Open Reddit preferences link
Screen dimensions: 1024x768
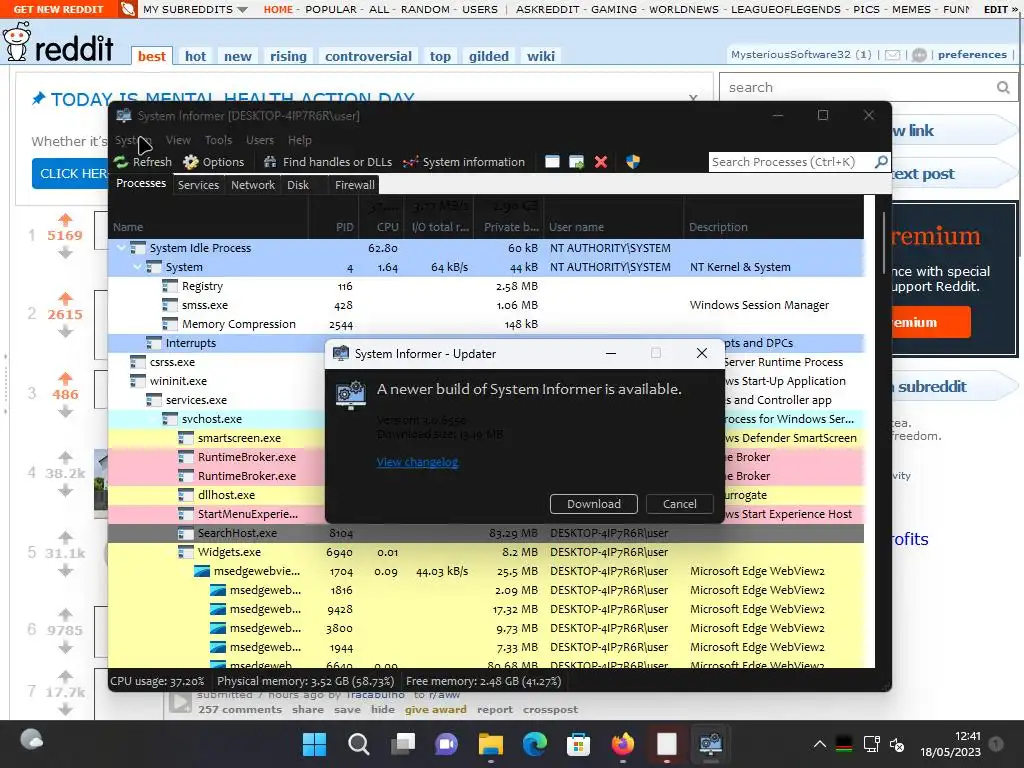point(972,54)
